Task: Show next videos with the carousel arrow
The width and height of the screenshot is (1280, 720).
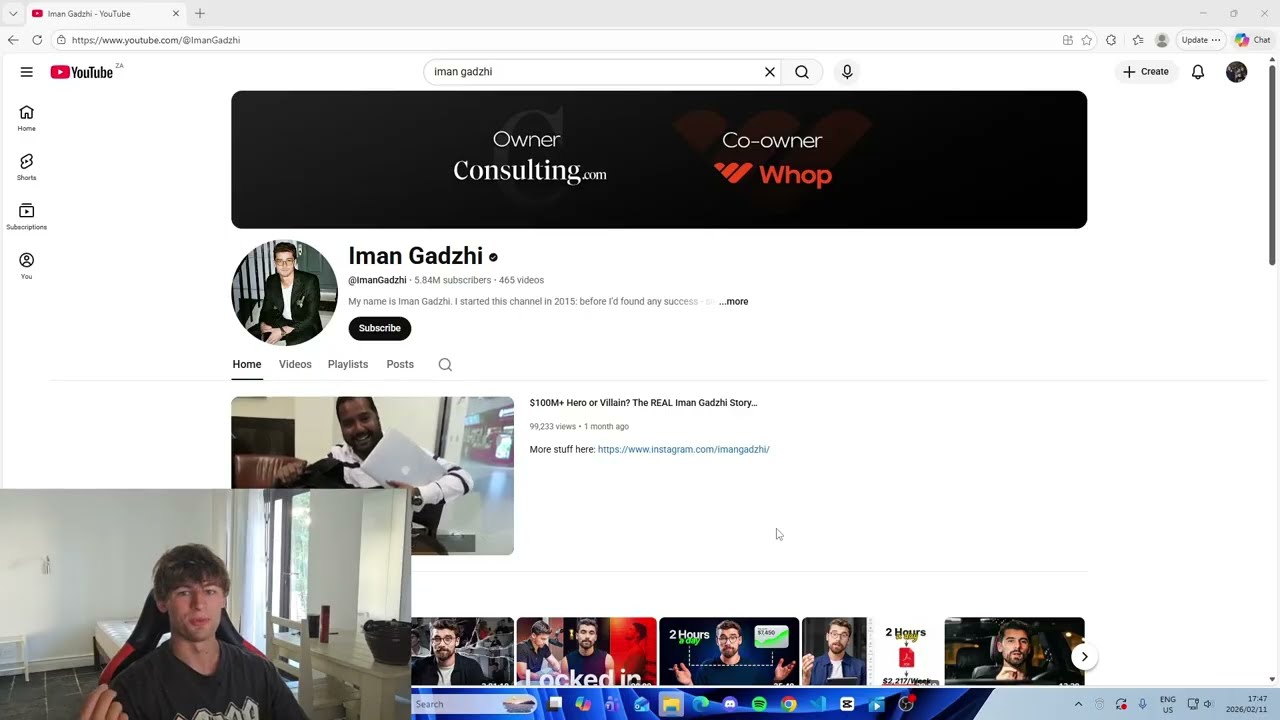Action: pos(1084,657)
